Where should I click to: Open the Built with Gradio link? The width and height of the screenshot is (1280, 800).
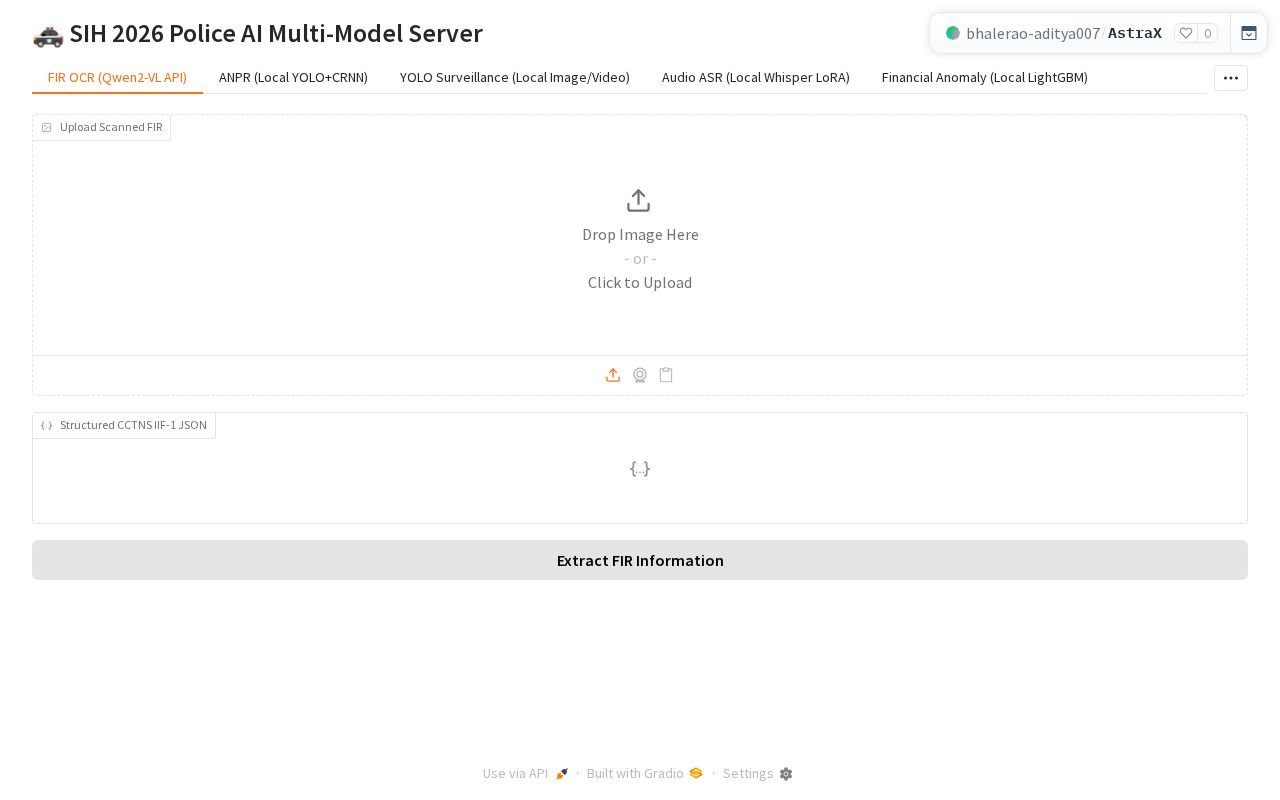click(x=645, y=774)
